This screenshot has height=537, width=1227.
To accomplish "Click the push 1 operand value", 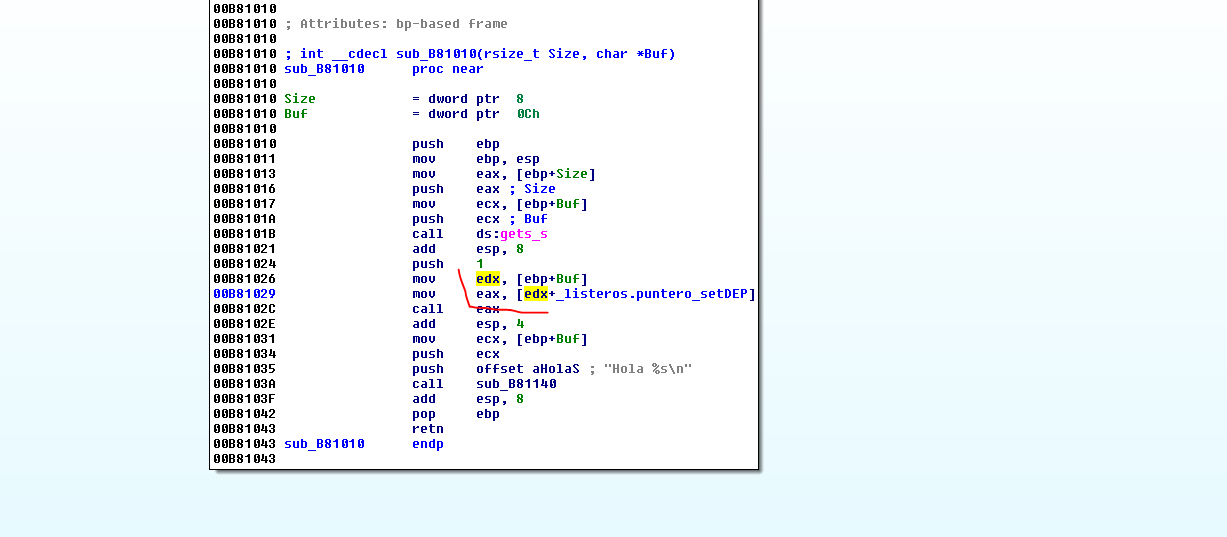I will 480,264.
